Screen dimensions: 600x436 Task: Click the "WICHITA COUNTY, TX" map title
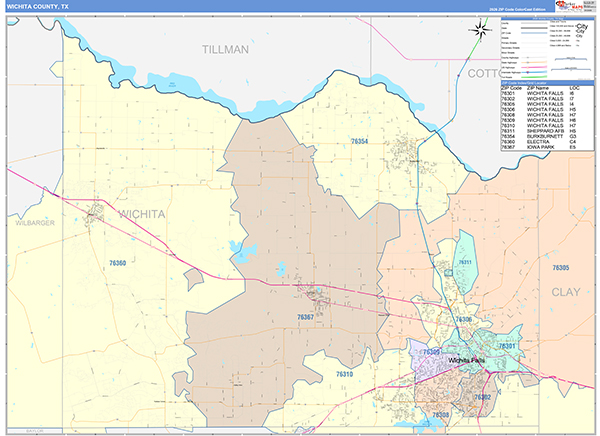pos(36,7)
